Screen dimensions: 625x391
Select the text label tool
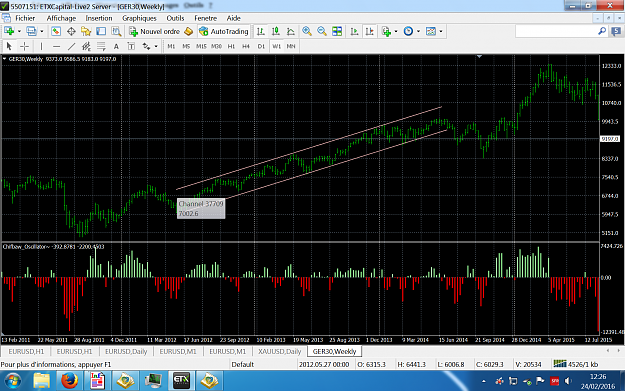[x=131, y=46]
